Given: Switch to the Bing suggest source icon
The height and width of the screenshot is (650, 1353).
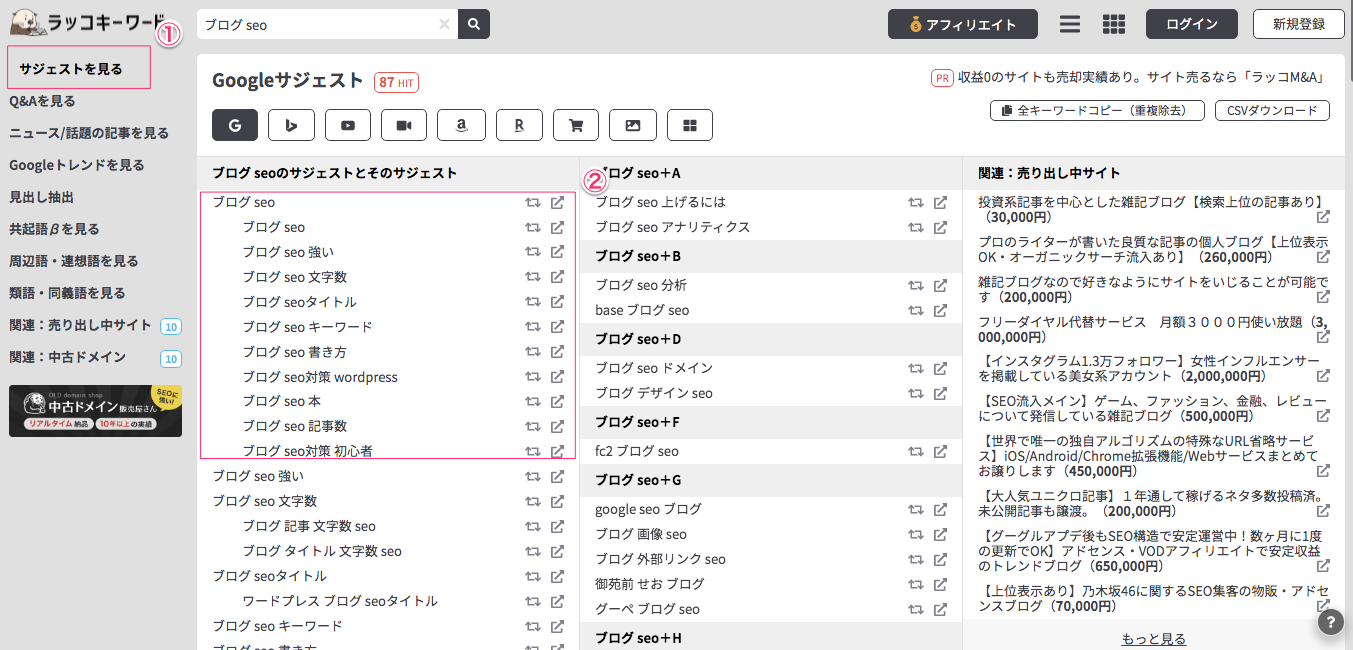Looking at the screenshot, I should [x=292, y=124].
